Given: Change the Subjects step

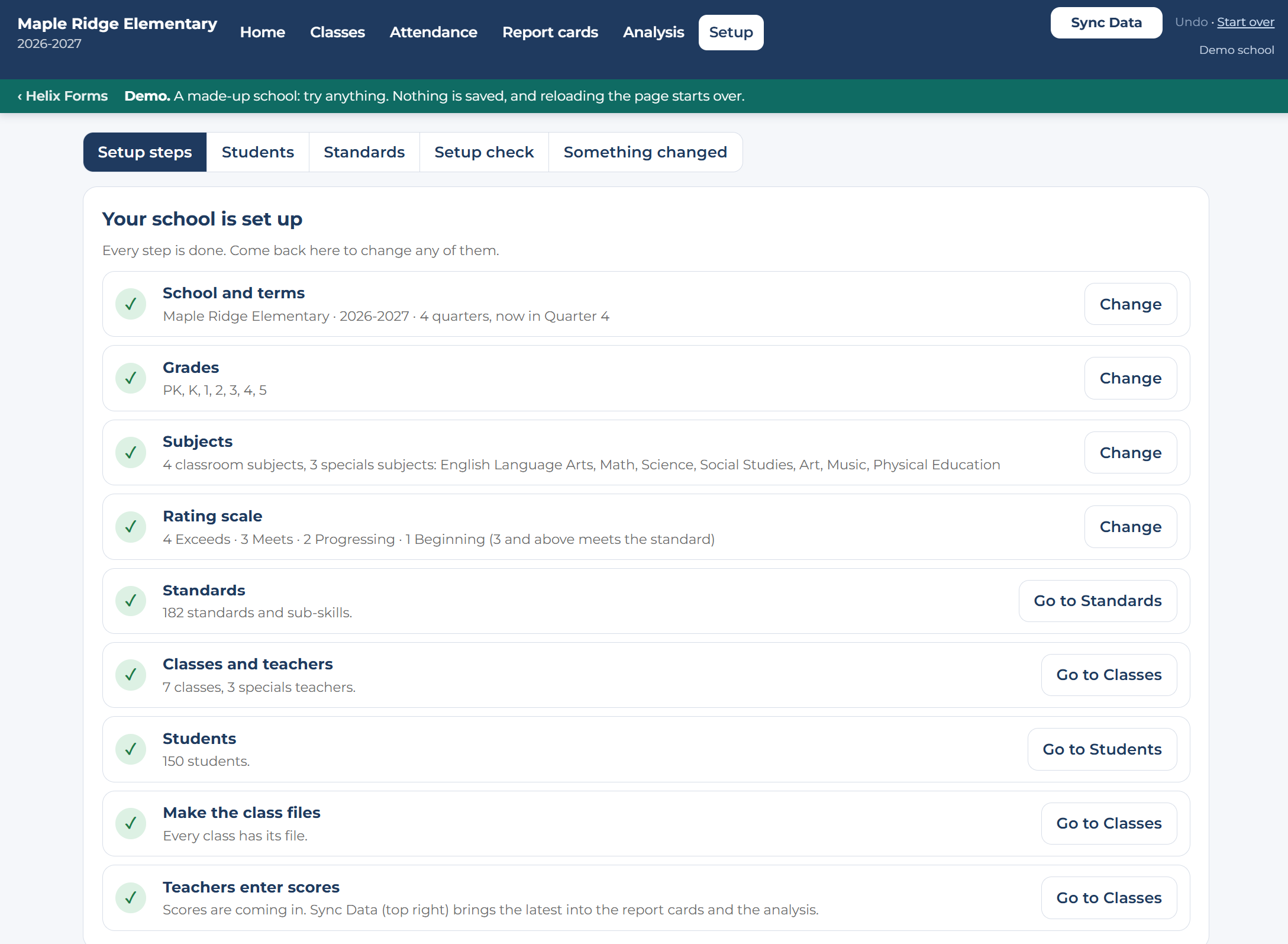Looking at the screenshot, I should 1130,453.
